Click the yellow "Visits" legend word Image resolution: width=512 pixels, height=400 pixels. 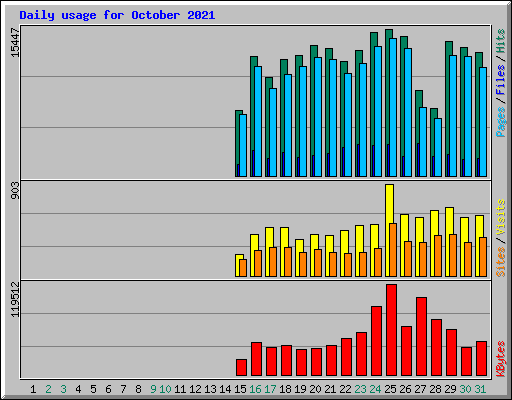pyautogui.click(x=501, y=218)
